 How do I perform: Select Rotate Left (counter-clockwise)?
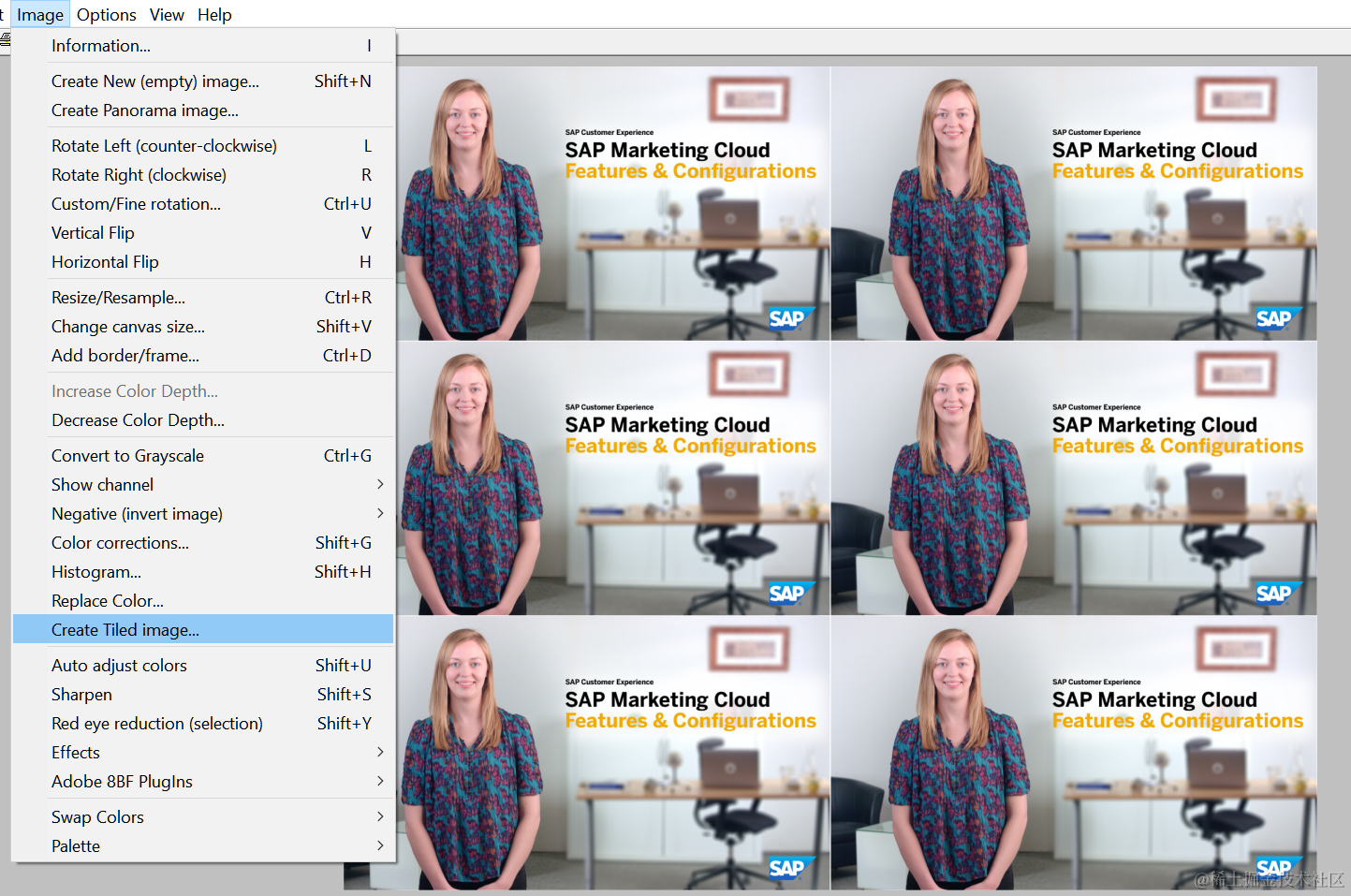[203, 146]
